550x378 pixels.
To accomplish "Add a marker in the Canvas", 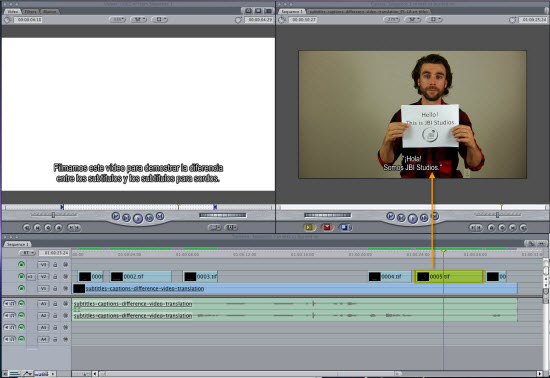I will [x=491, y=228].
